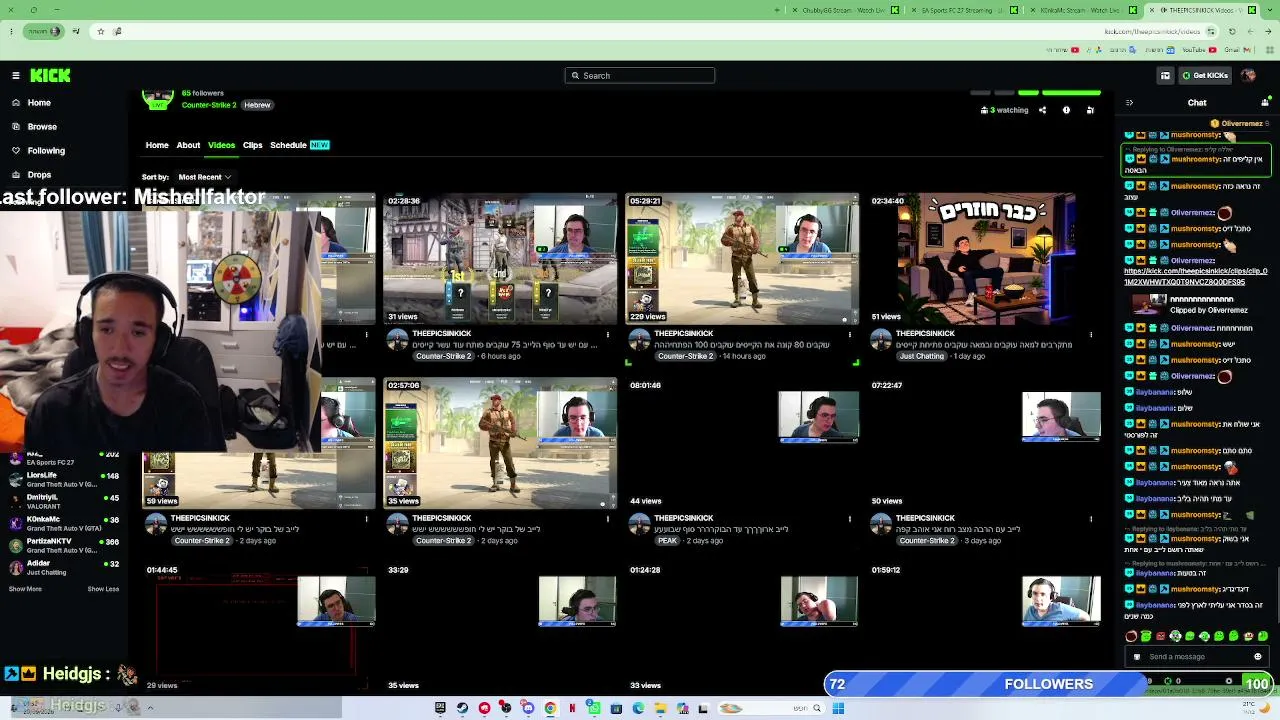Image resolution: width=1280 pixels, height=720 pixels.
Task: Open the user avatar menu
Action: (x=1248, y=75)
